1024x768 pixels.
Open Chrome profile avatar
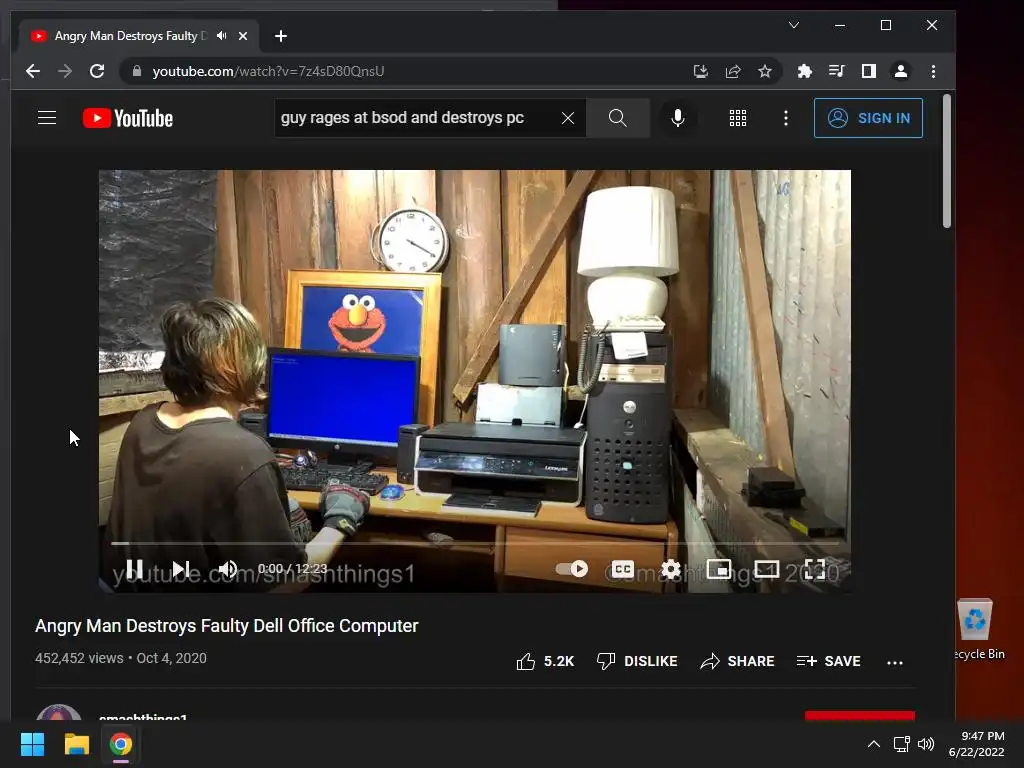click(x=901, y=71)
